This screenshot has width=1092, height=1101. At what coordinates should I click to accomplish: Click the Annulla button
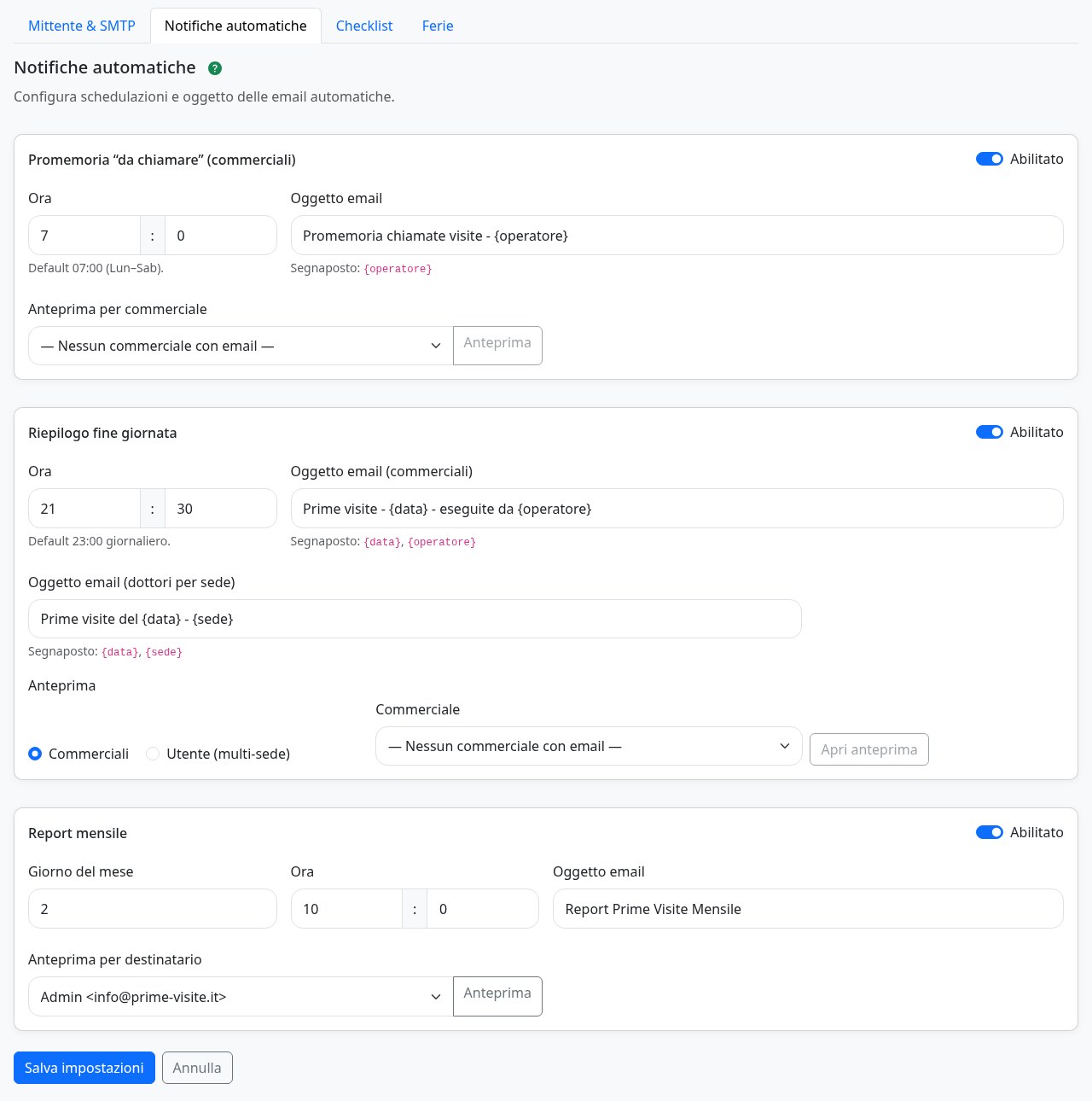click(x=197, y=1068)
